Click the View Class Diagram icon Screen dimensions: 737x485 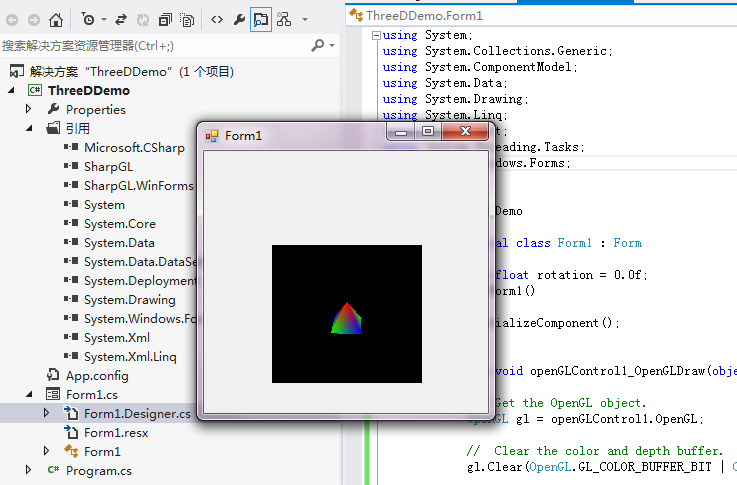(x=283, y=19)
